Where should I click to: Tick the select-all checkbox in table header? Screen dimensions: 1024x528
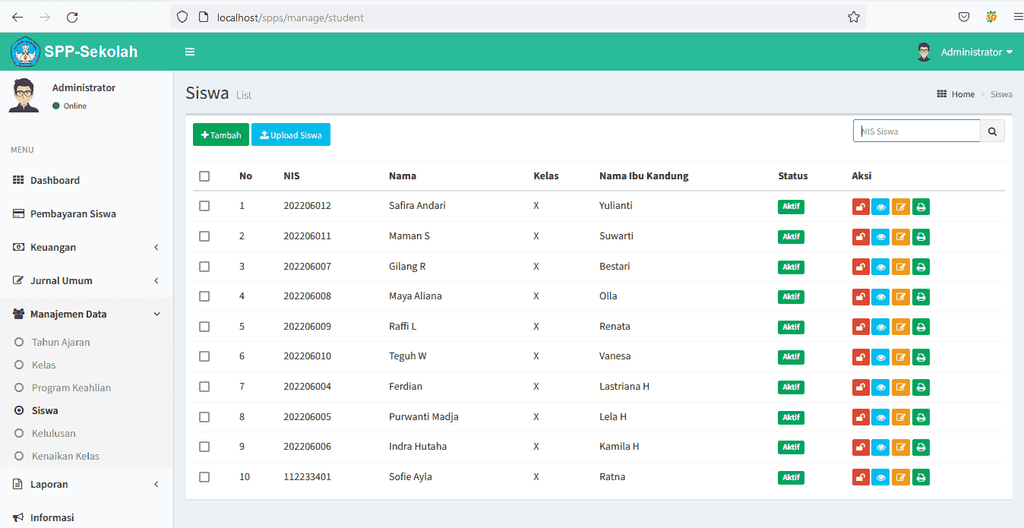204,176
